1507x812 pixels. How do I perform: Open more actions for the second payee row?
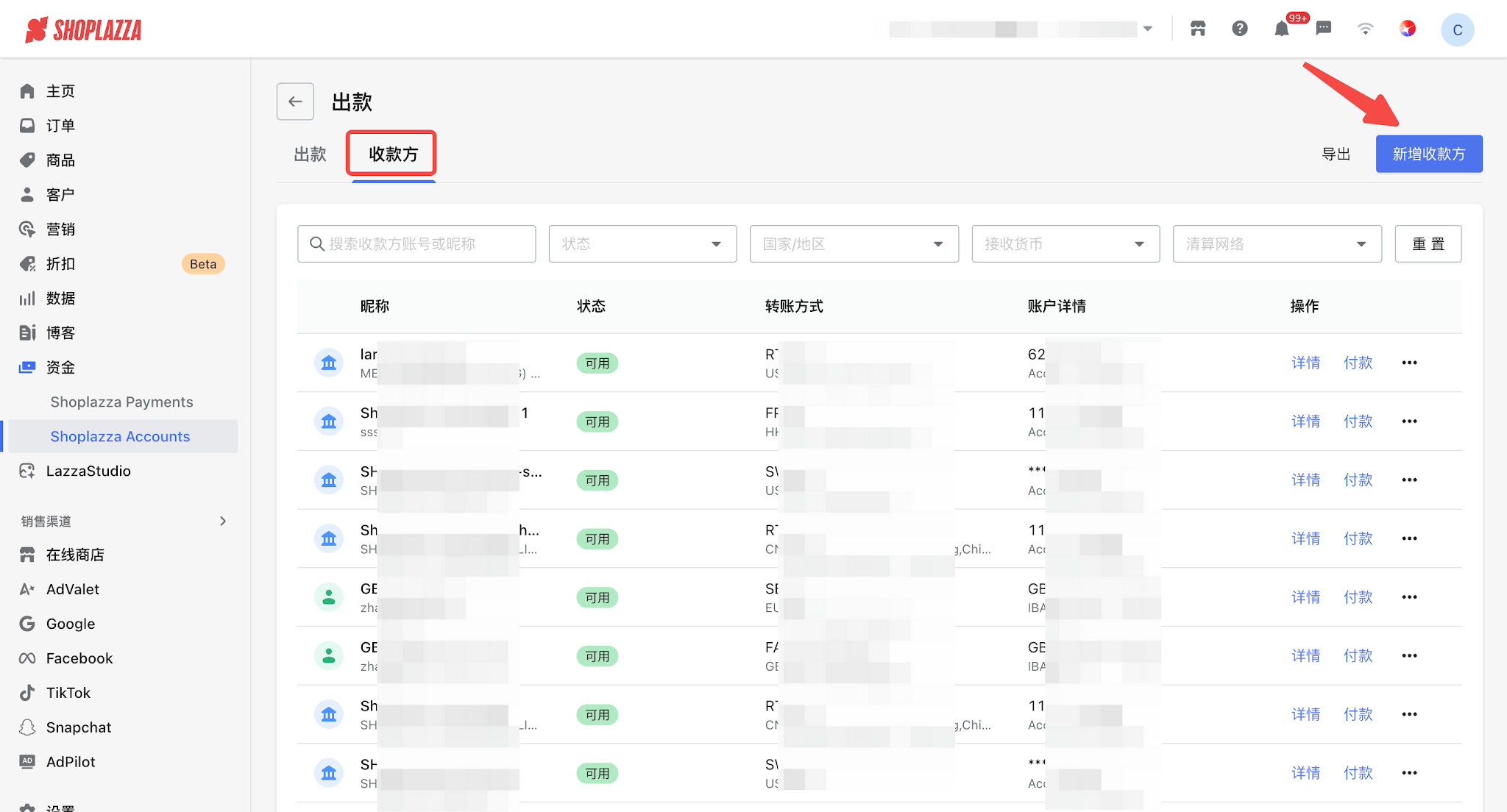point(1409,421)
